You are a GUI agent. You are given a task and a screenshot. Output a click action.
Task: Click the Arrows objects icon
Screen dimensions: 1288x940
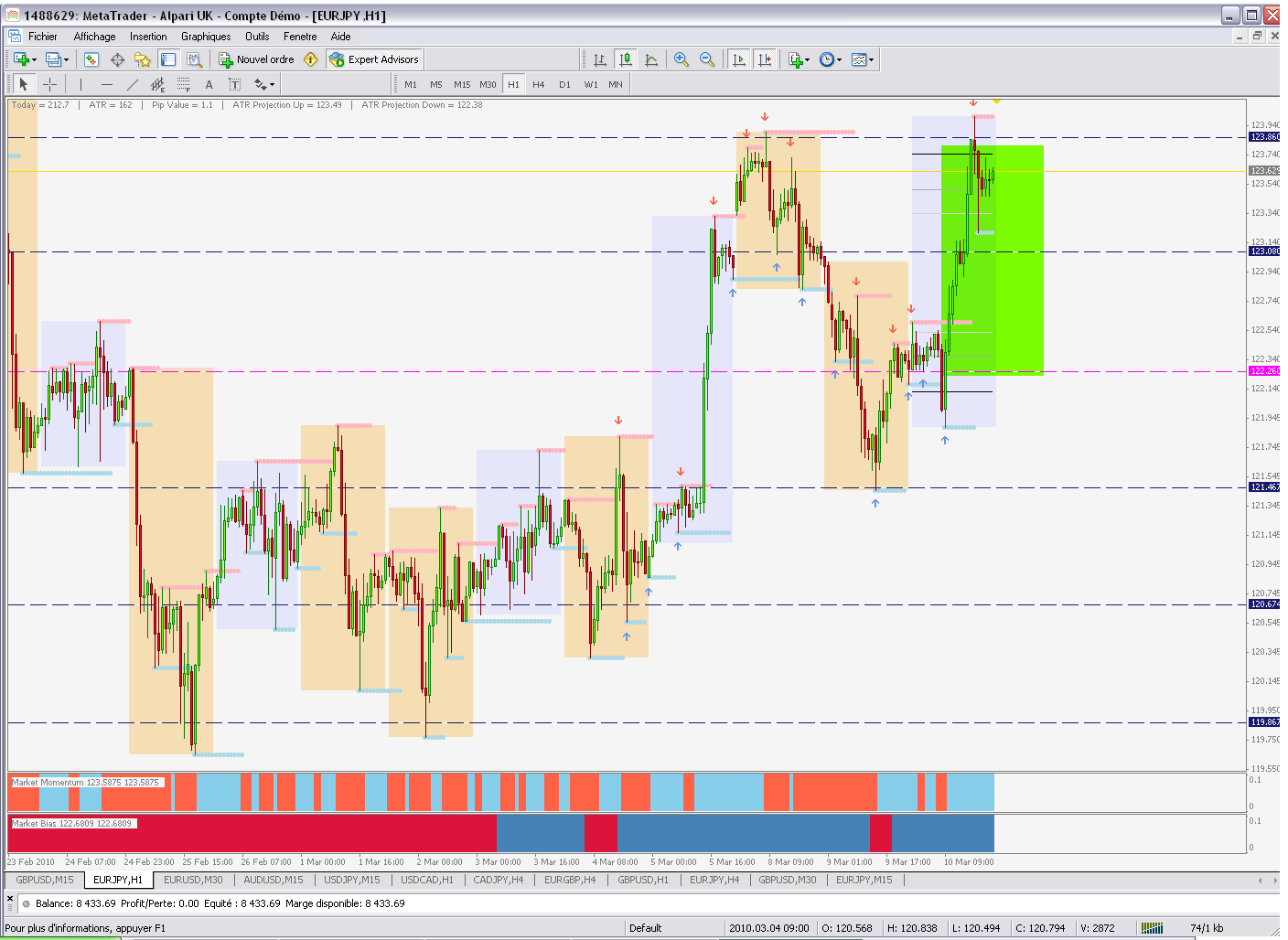pyautogui.click(x=260, y=84)
